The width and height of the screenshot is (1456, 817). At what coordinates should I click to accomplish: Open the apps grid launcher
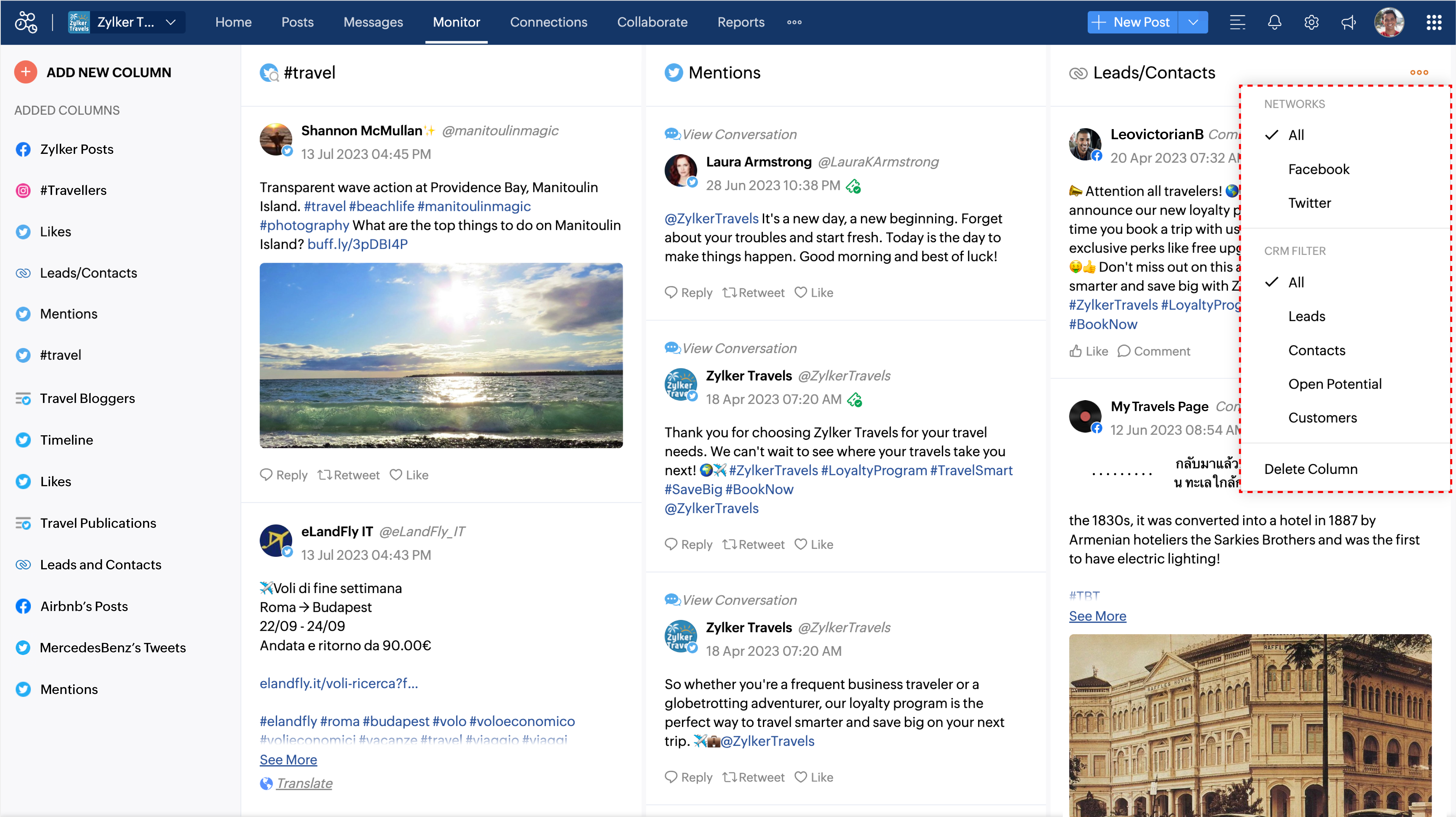click(x=1434, y=22)
